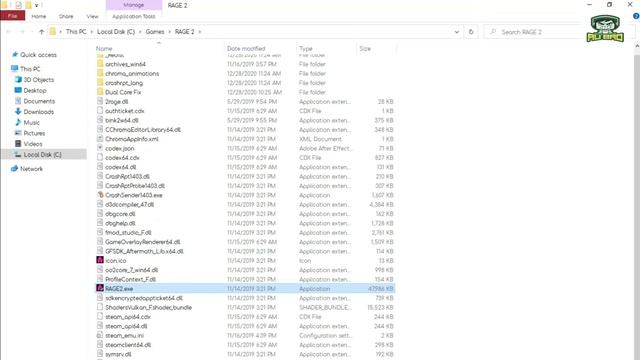
Task: Click the Back navigation arrow
Action: tap(9, 32)
